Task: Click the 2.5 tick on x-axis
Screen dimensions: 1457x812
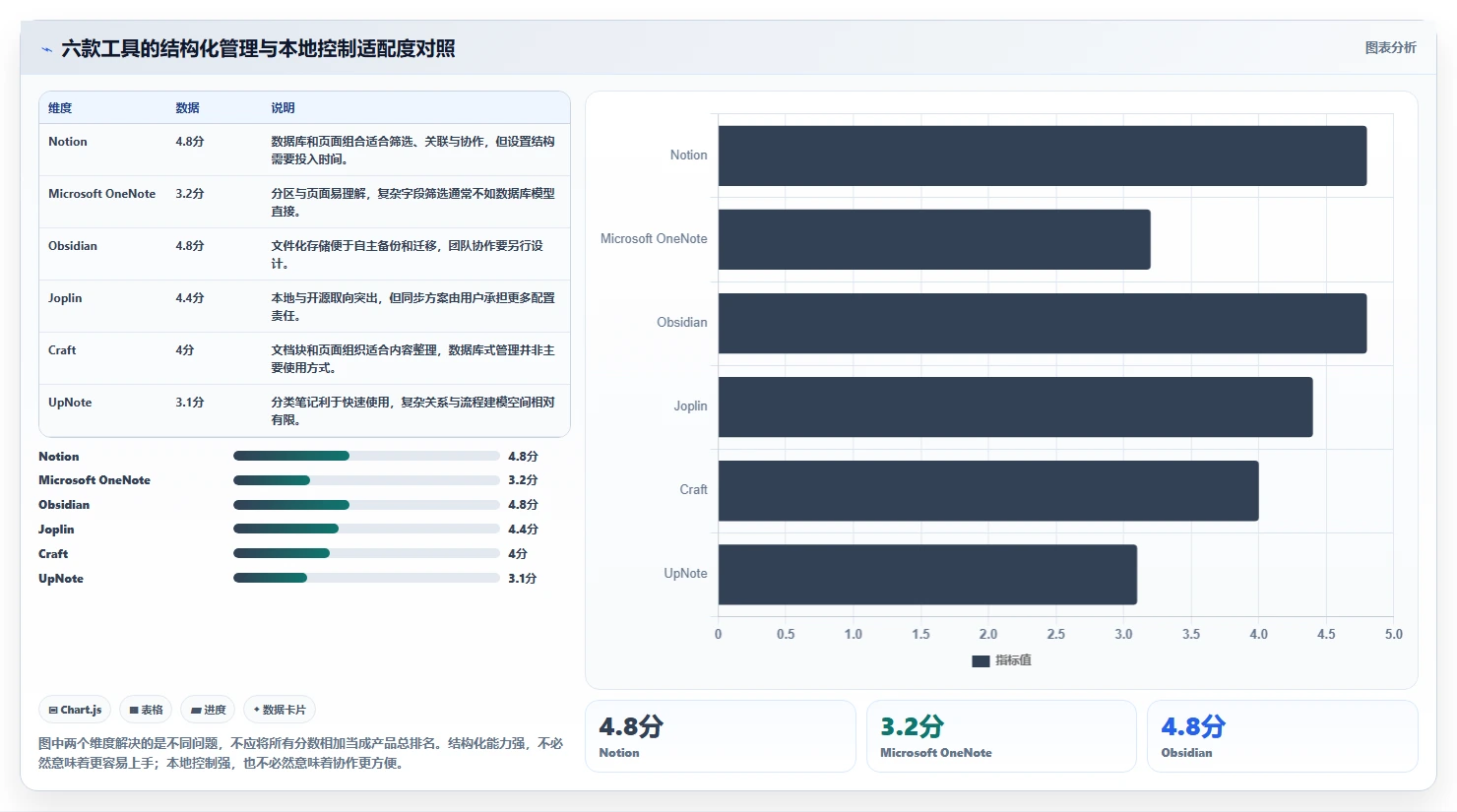Action: point(1055,634)
